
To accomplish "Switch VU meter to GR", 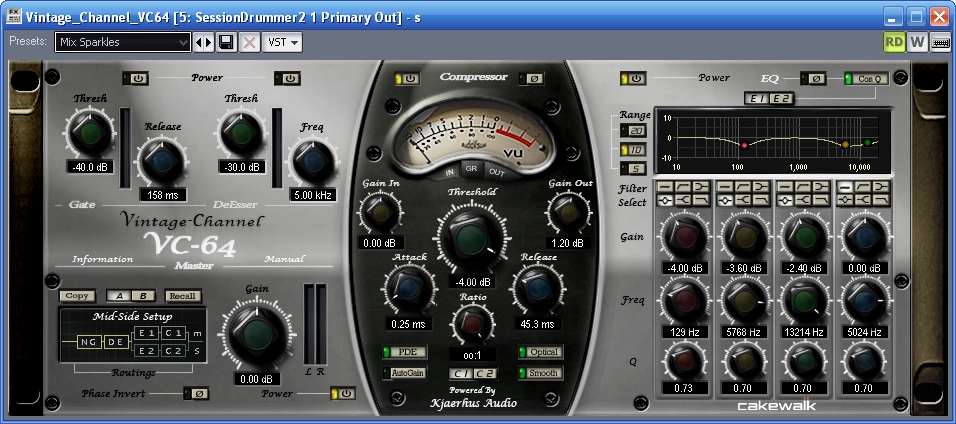I will click(473, 170).
